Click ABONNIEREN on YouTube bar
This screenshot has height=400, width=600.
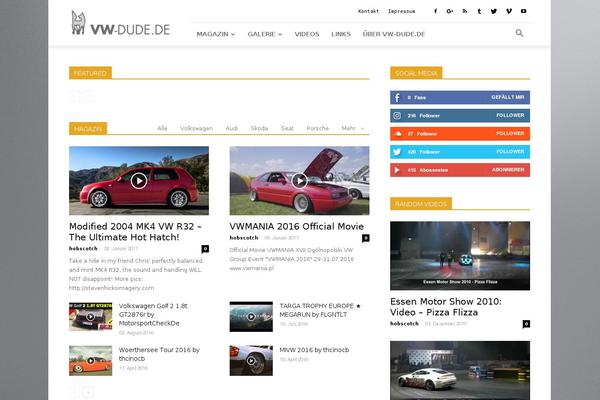point(508,170)
